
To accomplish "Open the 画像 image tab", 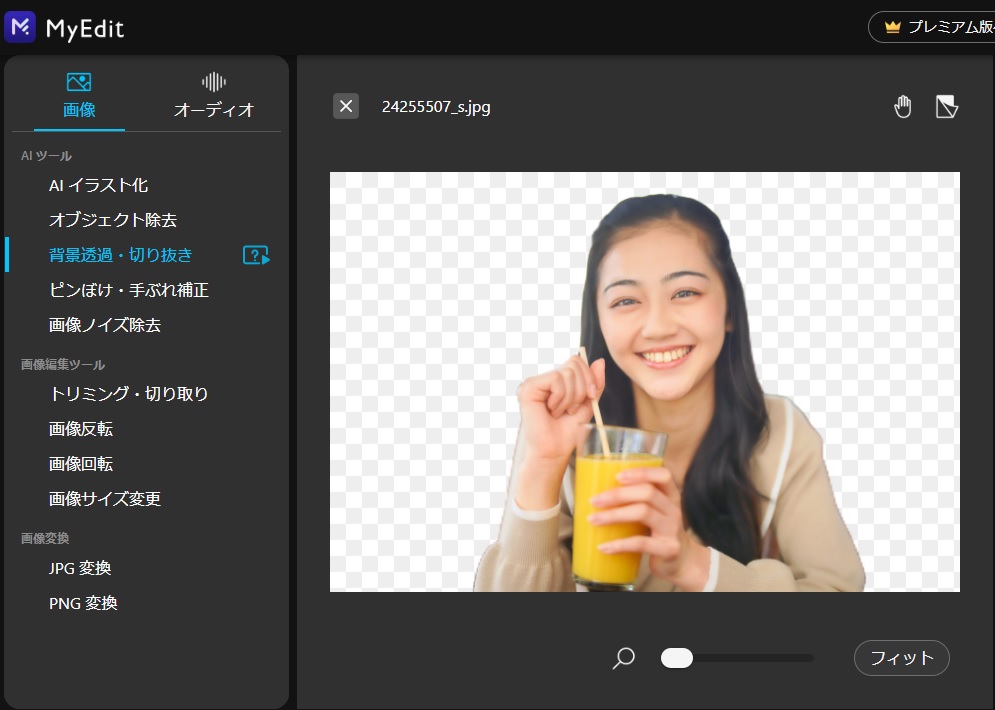I will pyautogui.click(x=79, y=96).
